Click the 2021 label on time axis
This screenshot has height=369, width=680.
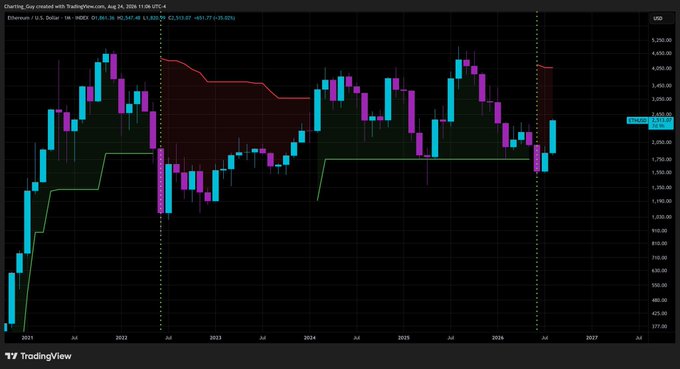27,337
